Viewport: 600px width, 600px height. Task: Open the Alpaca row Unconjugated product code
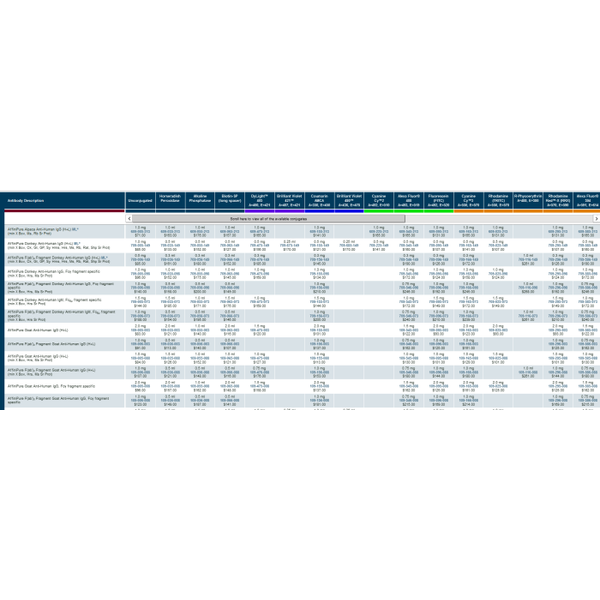click(140, 232)
